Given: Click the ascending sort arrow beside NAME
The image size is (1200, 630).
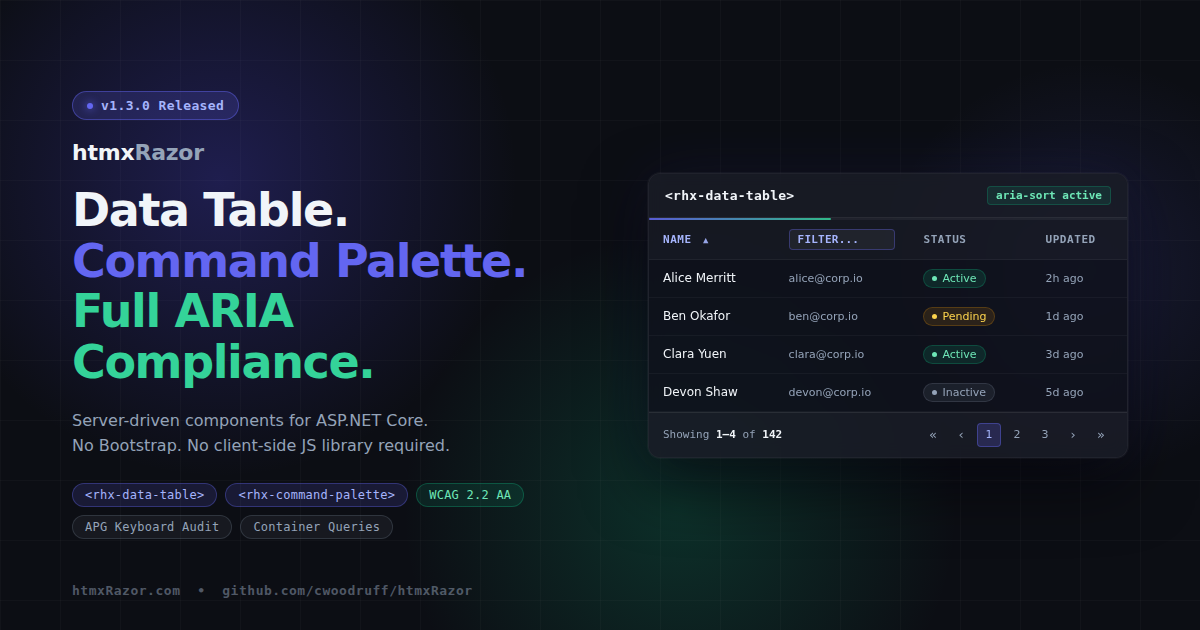Looking at the screenshot, I should (x=707, y=239).
